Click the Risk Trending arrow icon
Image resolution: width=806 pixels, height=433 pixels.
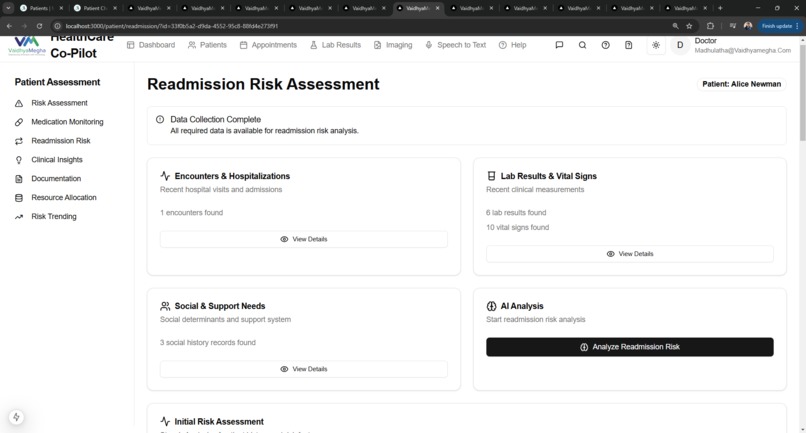(x=19, y=217)
